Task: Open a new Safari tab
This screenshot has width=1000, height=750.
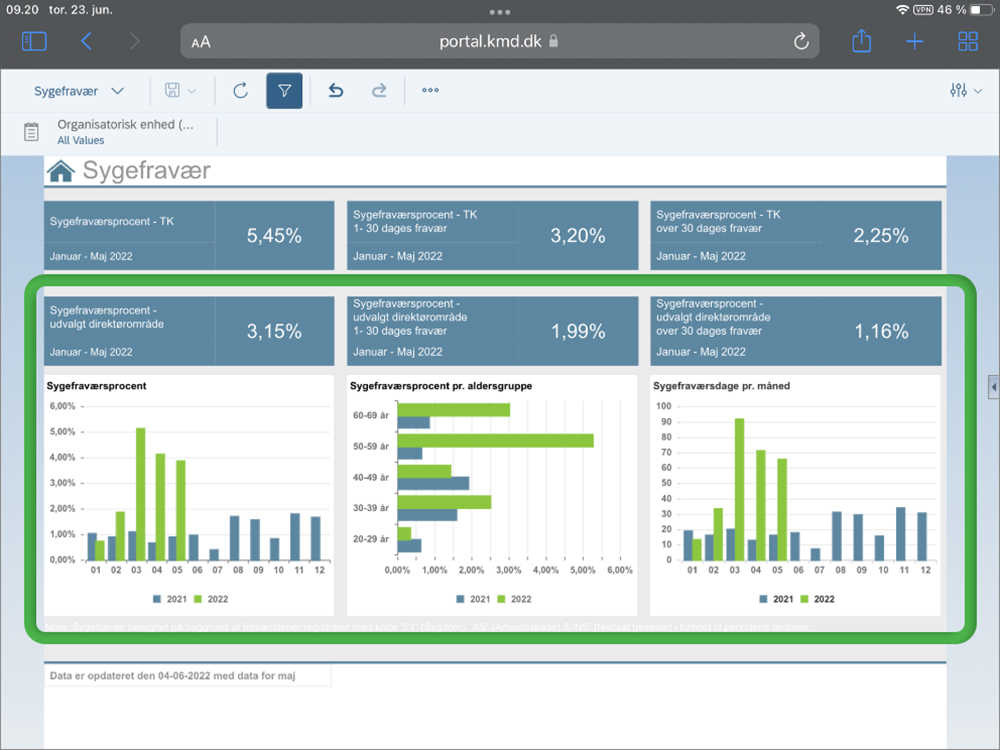Action: [914, 41]
